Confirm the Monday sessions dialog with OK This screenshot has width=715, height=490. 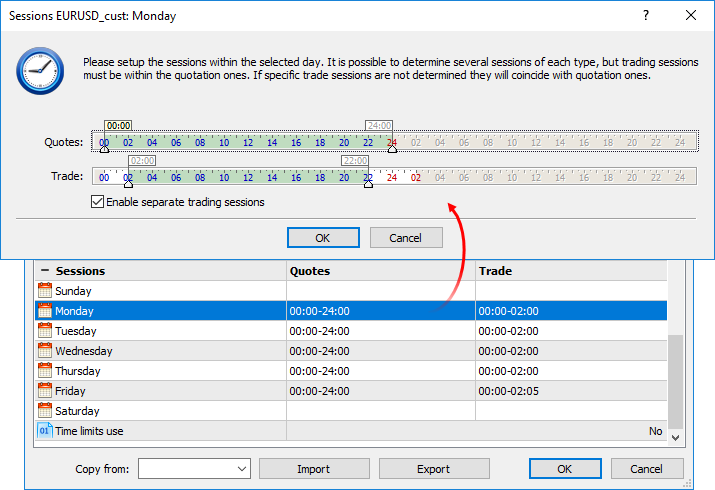coord(323,237)
